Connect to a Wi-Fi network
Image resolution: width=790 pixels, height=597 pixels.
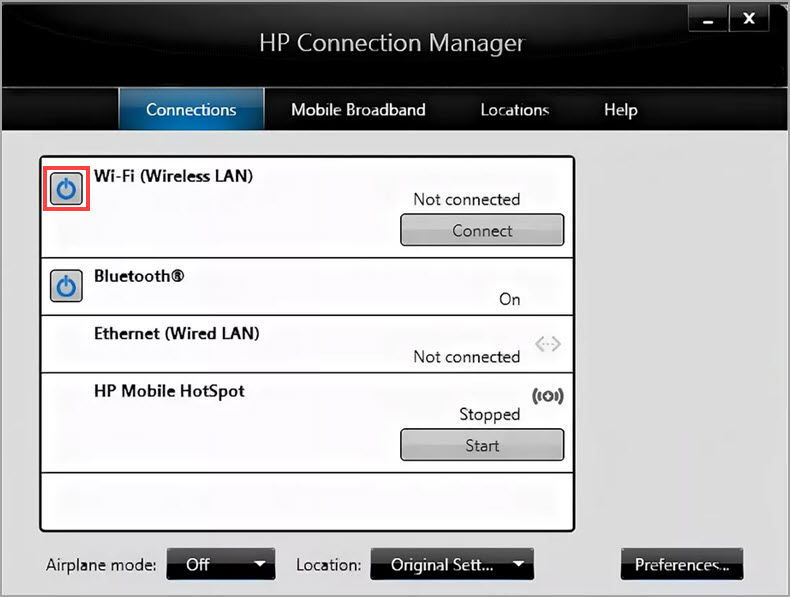(x=482, y=230)
